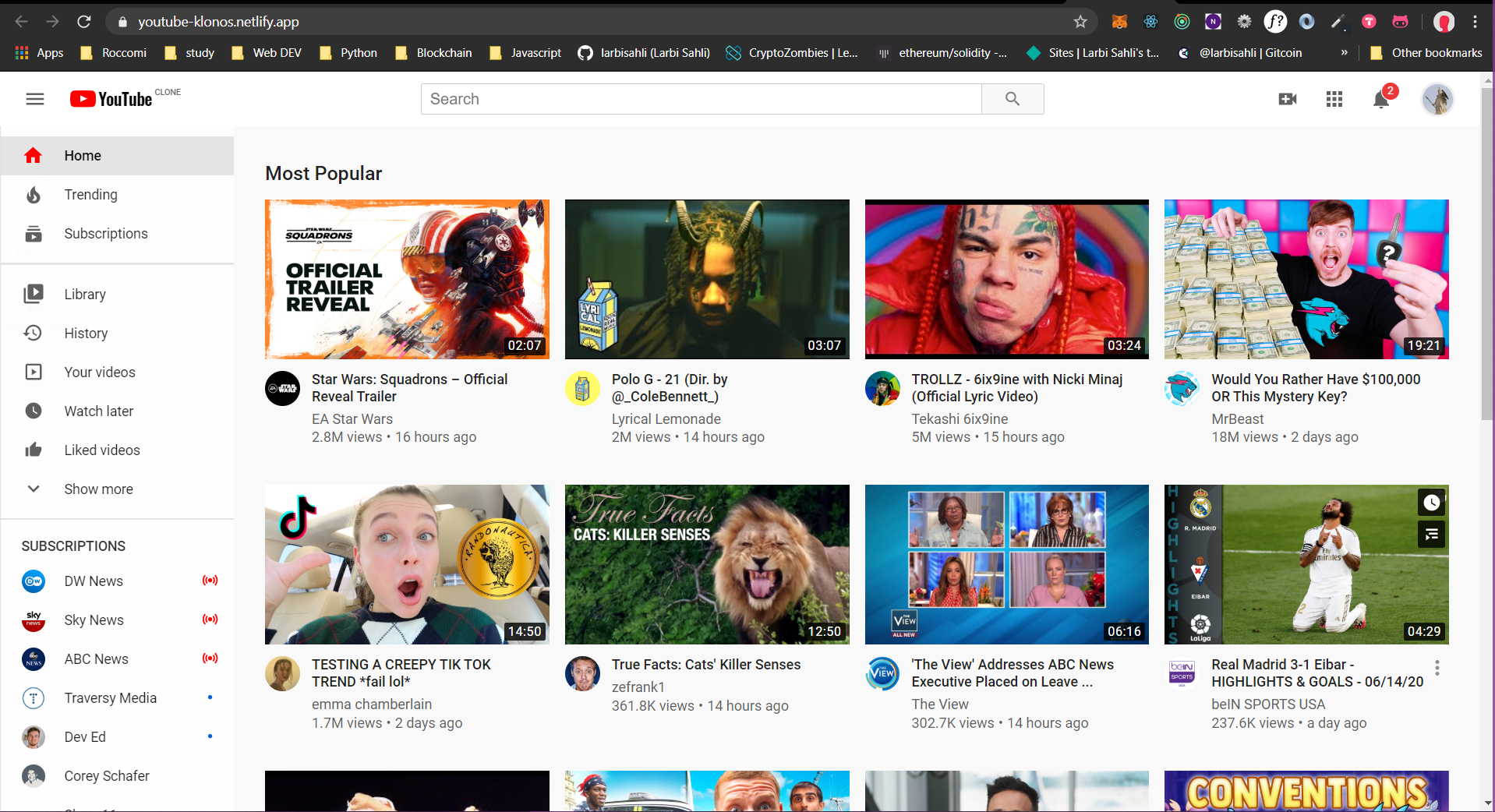Click the MetaMask fox extension icon
The height and width of the screenshot is (812, 1495).
point(1119,22)
